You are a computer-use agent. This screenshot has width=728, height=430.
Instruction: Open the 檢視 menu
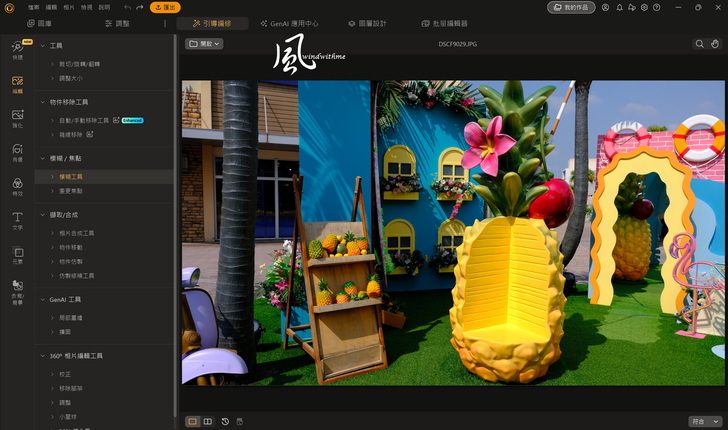[x=86, y=7]
